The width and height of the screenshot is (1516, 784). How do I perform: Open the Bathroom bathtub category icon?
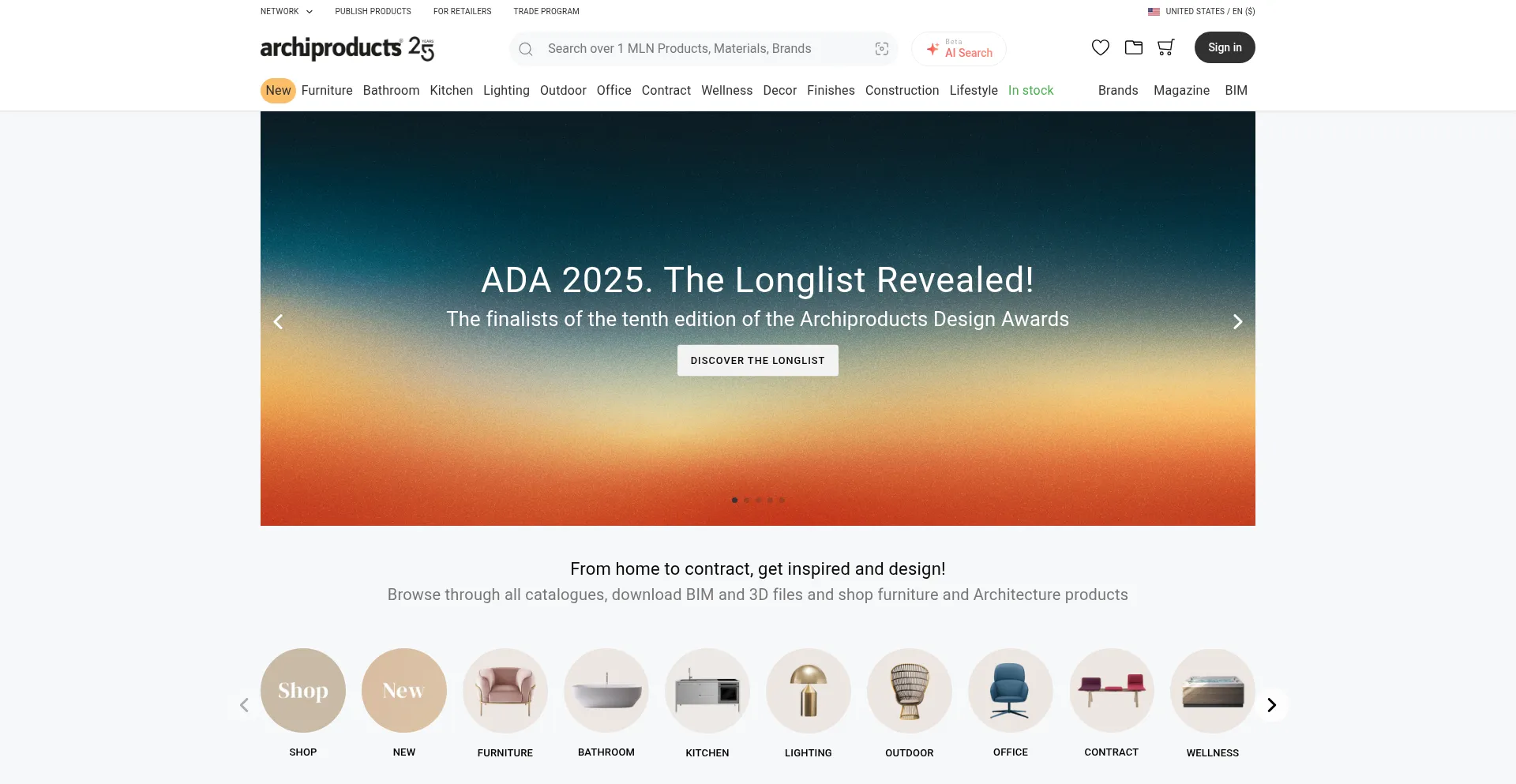pyautogui.click(x=606, y=691)
